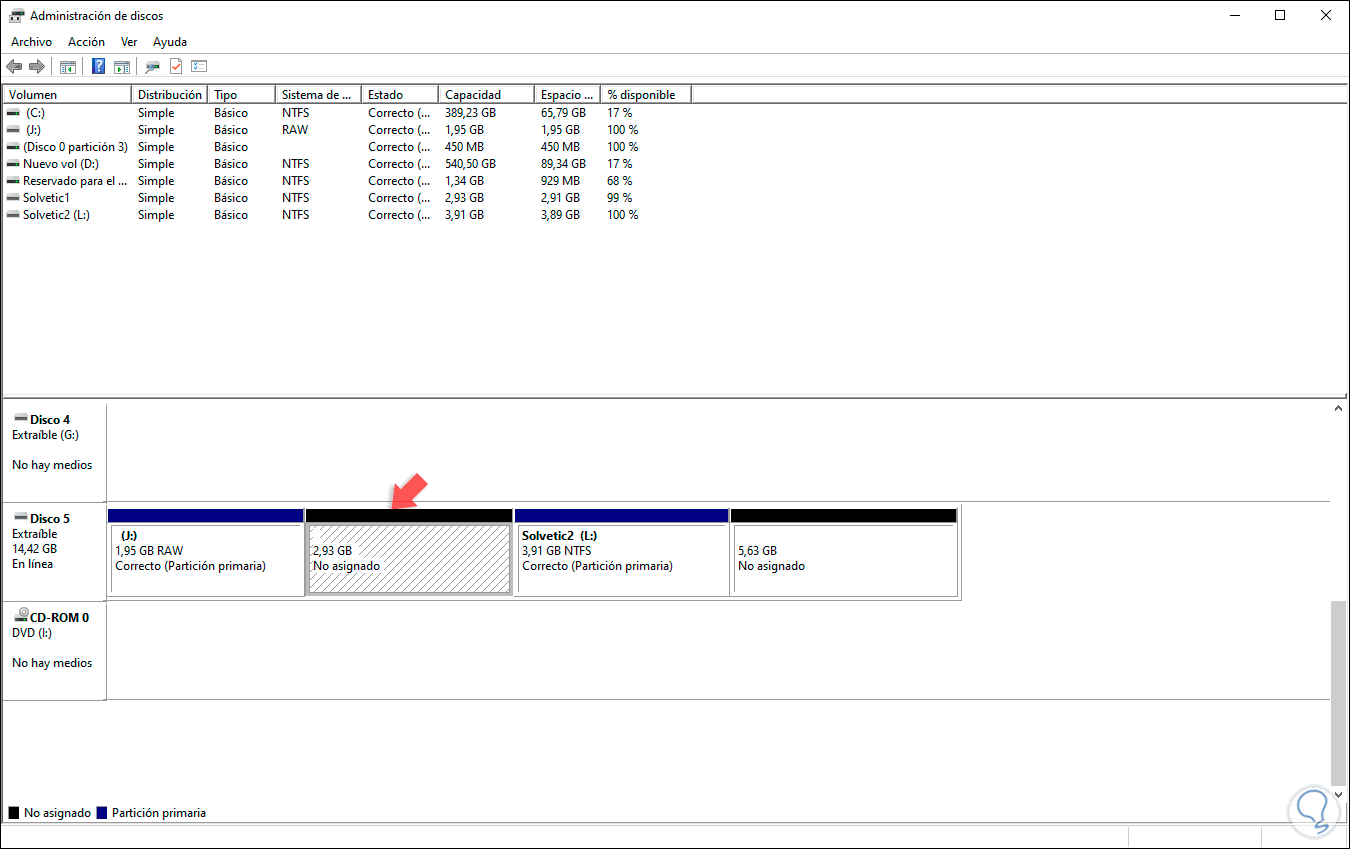This screenshot has height=849, width=1350.
Task: Click the Properties magnifier icon
Action: pyautogui.click(x=151, y=66)
